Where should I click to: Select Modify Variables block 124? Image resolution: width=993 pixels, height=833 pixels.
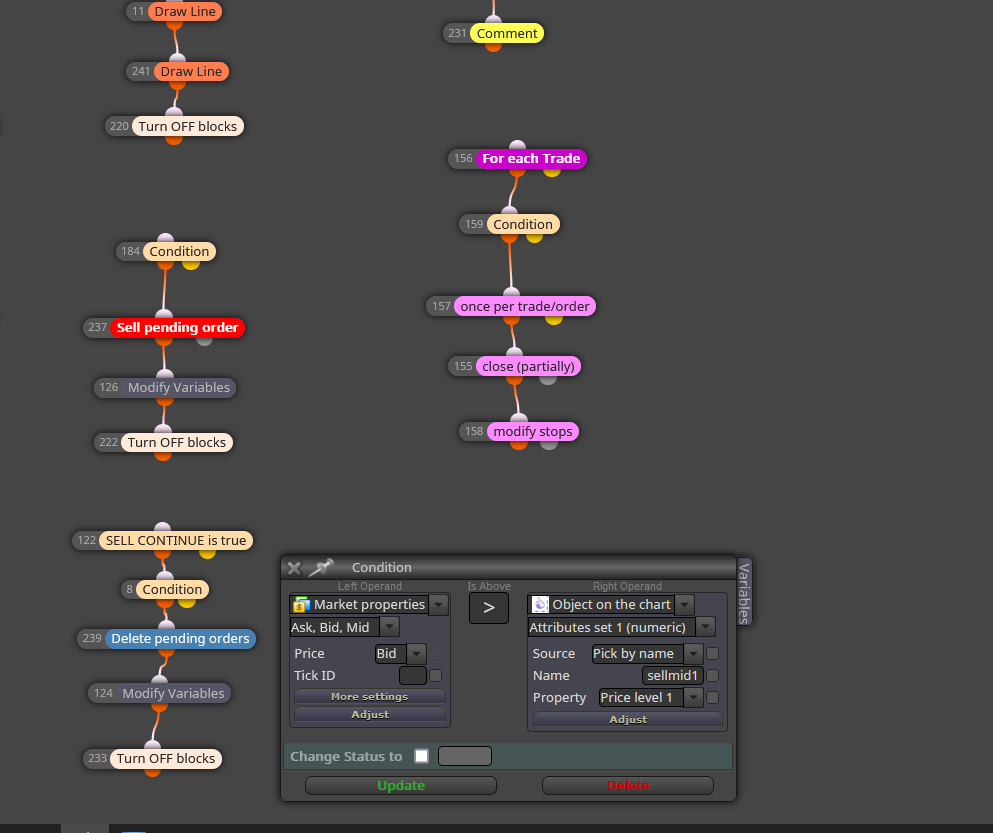[x=174, y=694]
